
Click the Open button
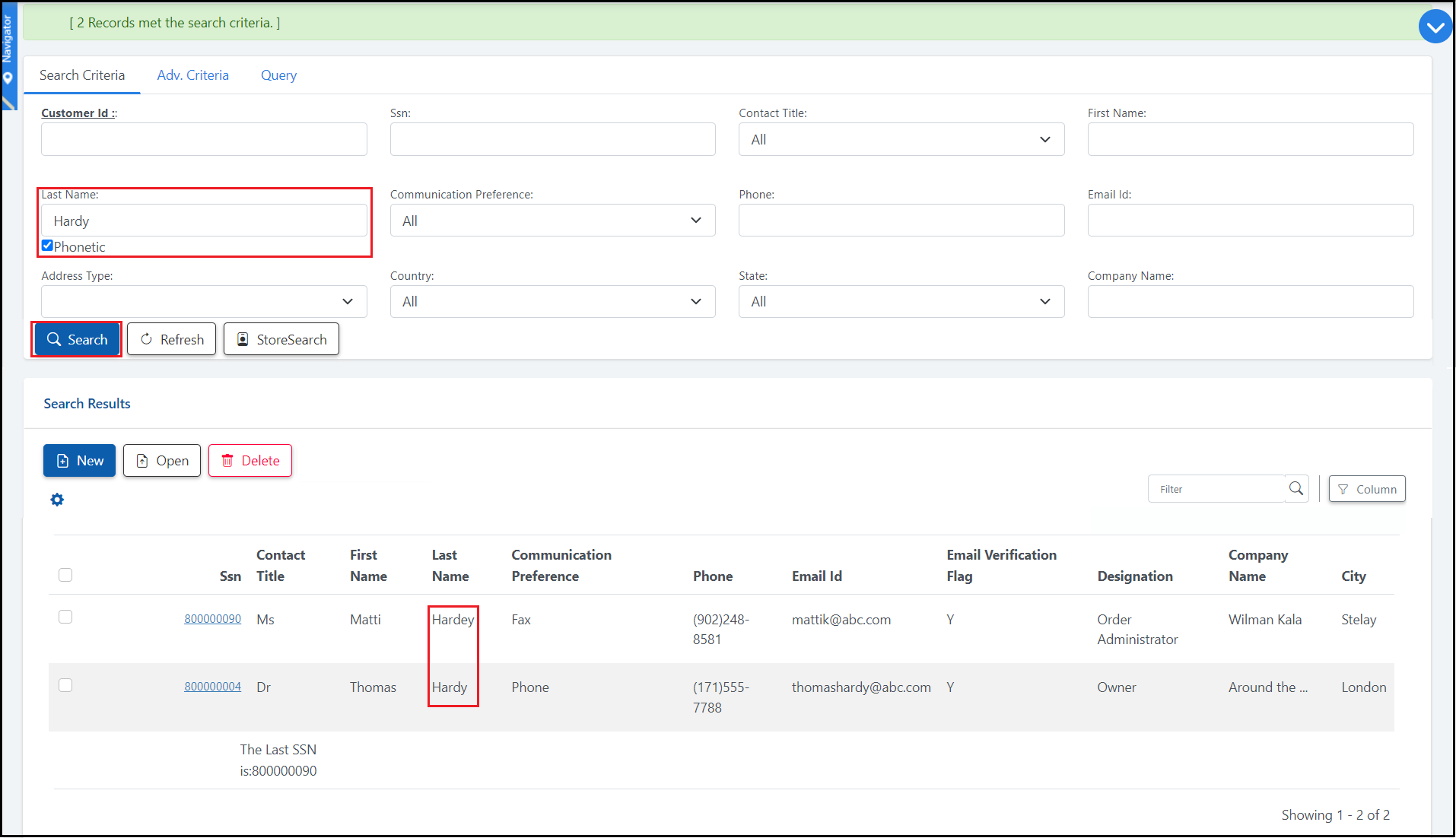click(162, 461)
